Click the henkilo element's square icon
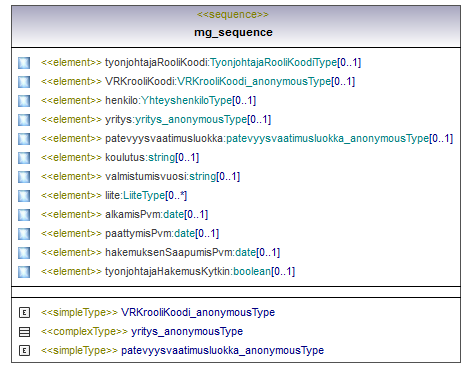Screen dimensions: 471x367 point(24,101)
